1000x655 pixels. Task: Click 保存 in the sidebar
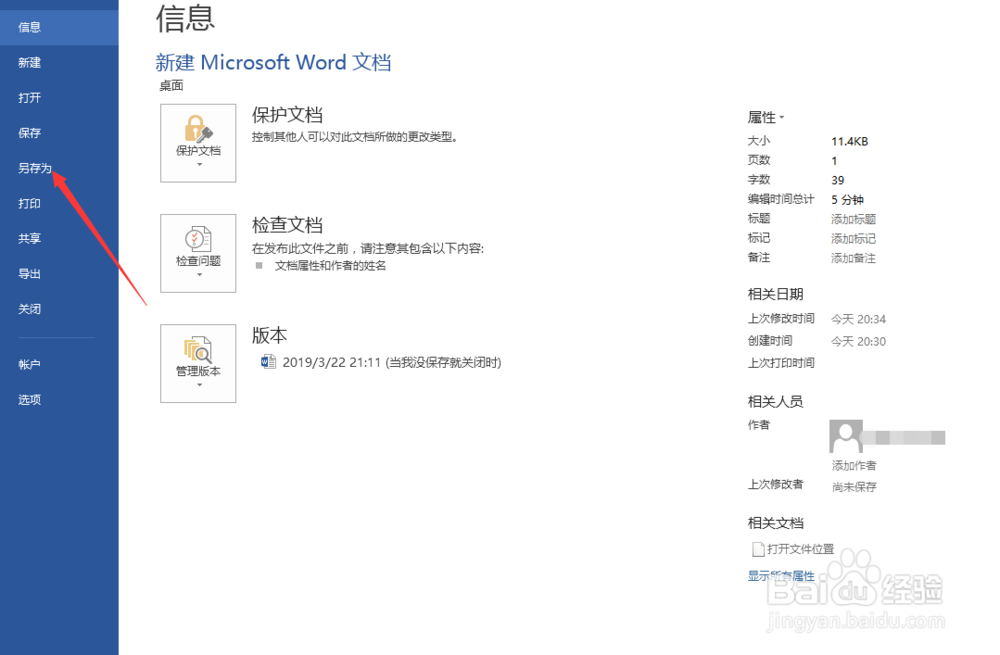(29, 133)
